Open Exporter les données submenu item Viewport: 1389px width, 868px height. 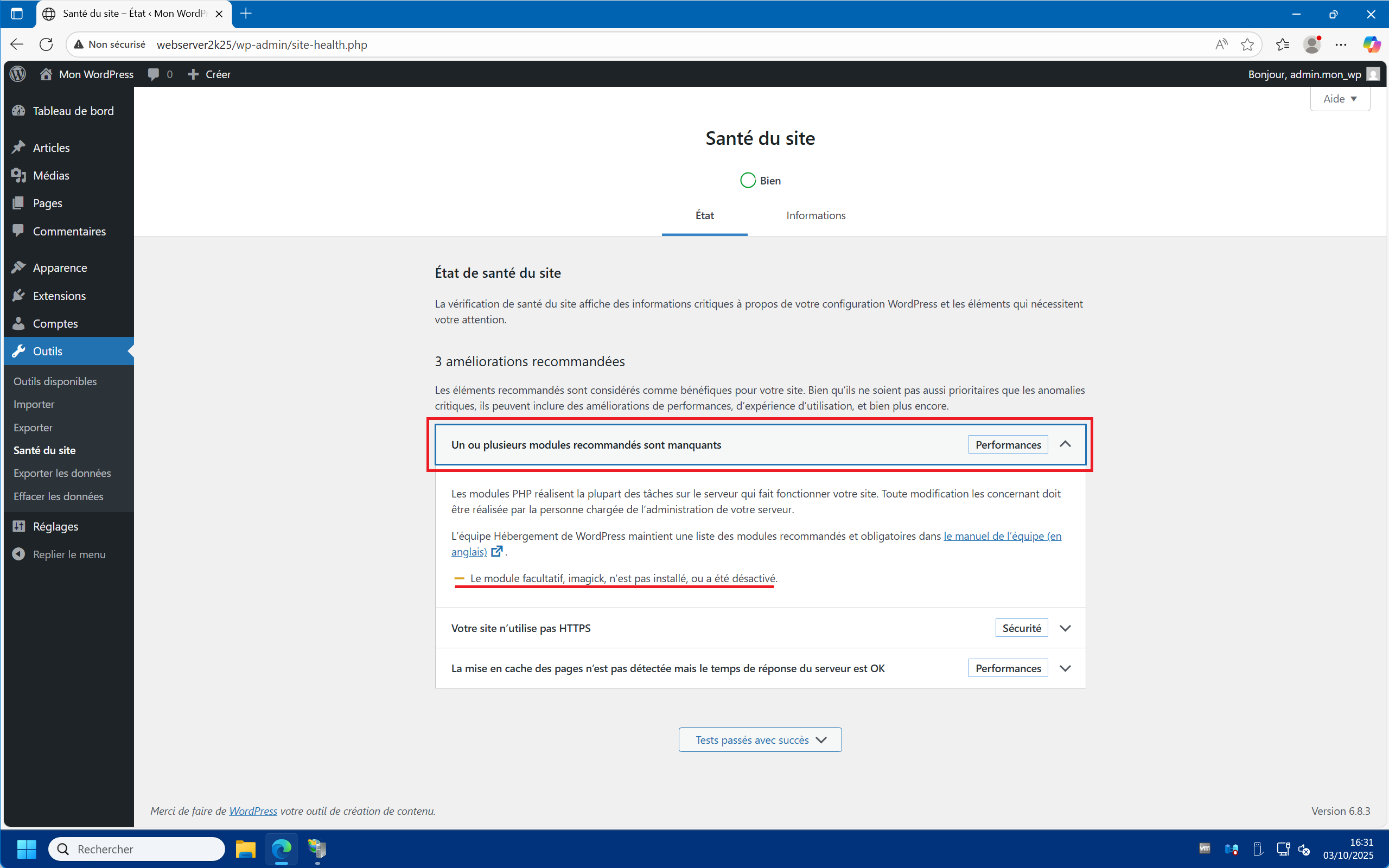[62, 473]
